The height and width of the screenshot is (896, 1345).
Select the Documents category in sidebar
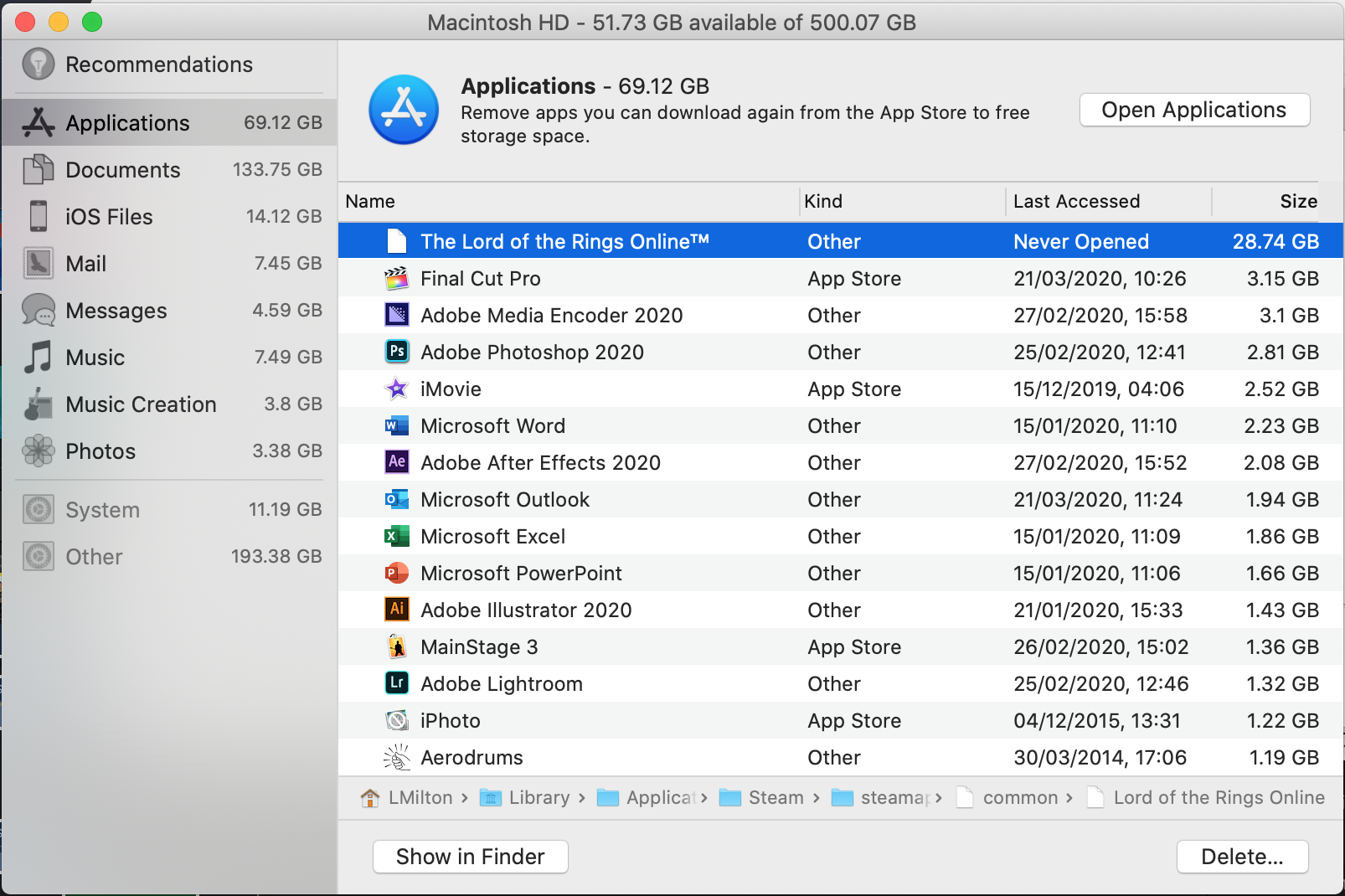(x=169, y=169)
